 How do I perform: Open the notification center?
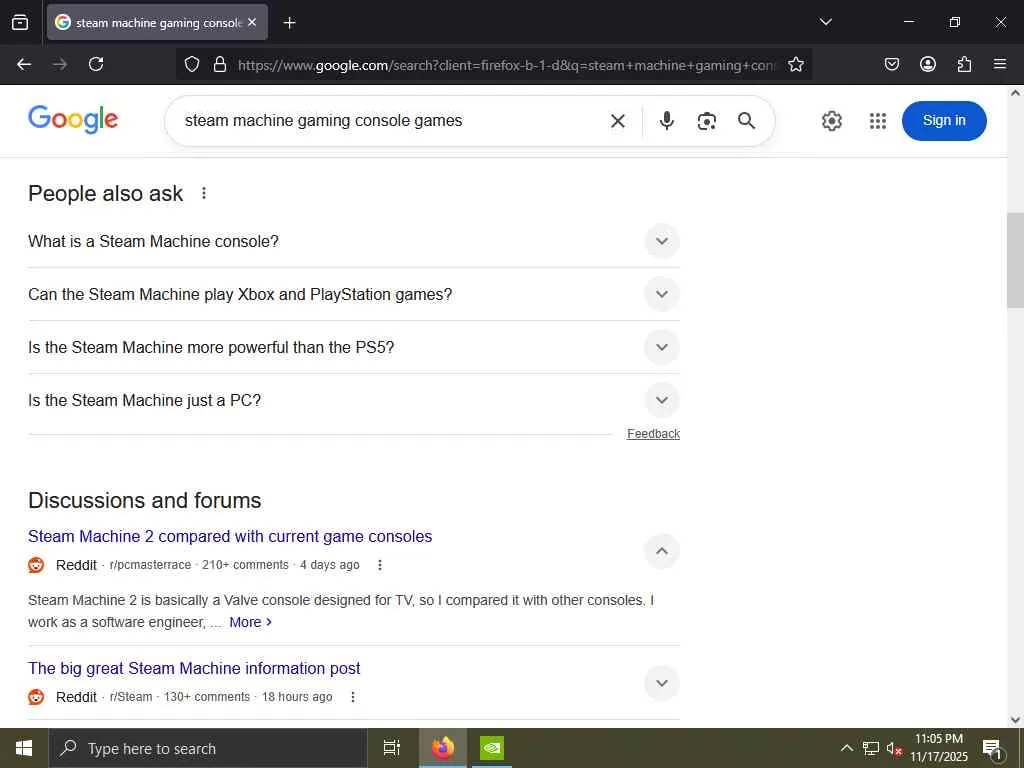(992, 748)
